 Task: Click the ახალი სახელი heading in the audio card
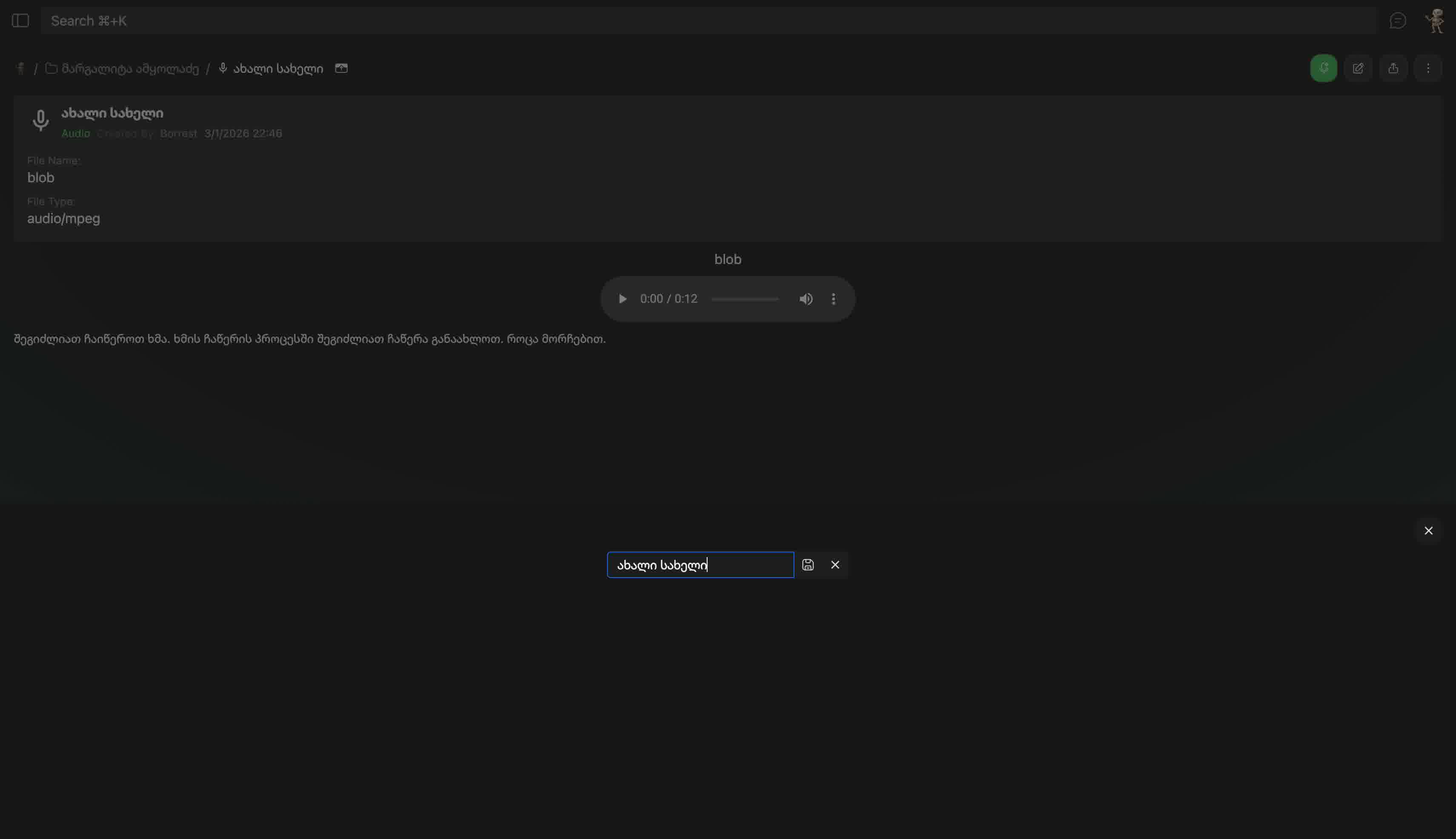pyautogui.click(x=112, y=113)
